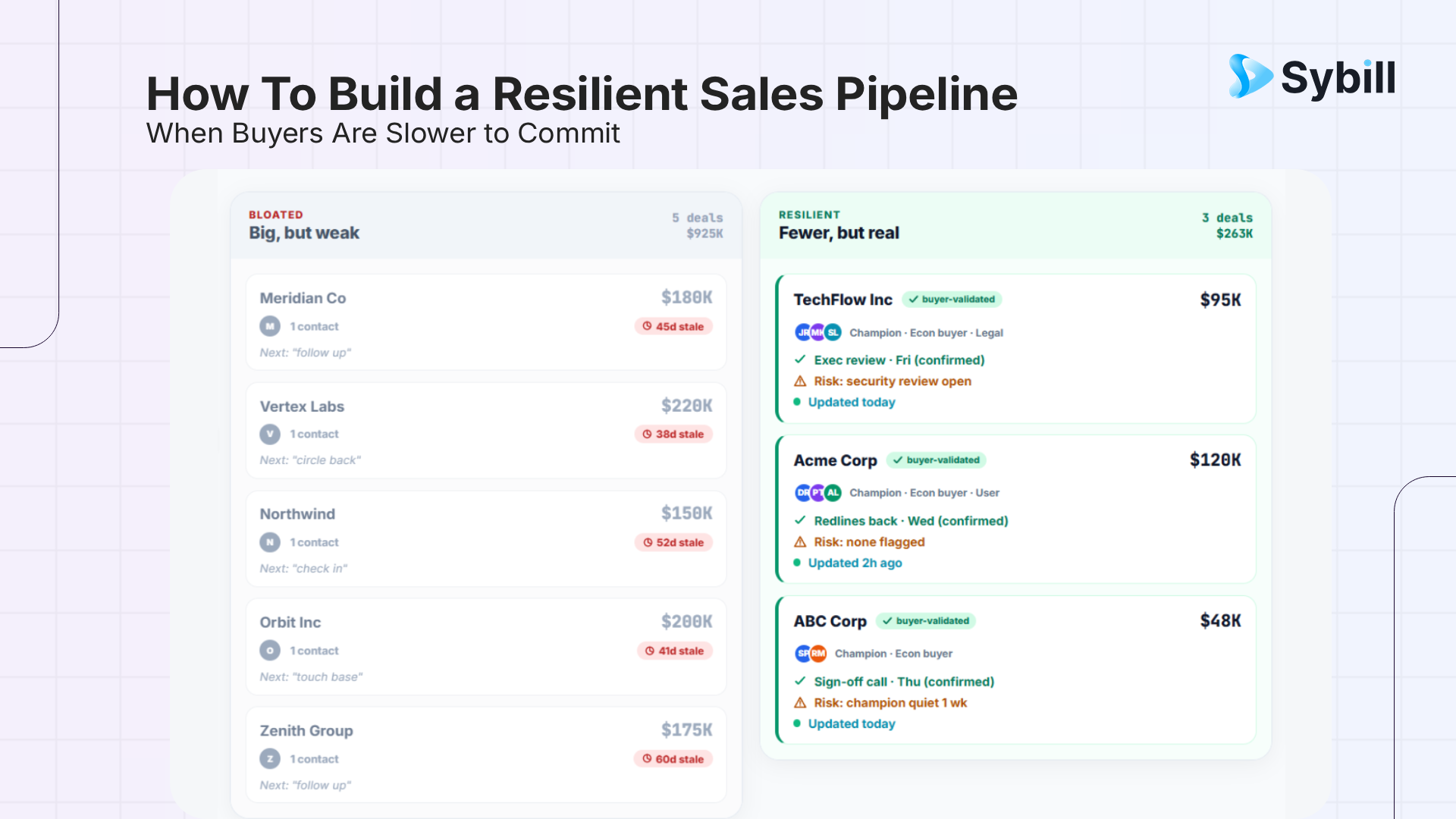Click the Zenith Group deal name
Viewport: 1456px width, 819px height.
pos(306,731)
